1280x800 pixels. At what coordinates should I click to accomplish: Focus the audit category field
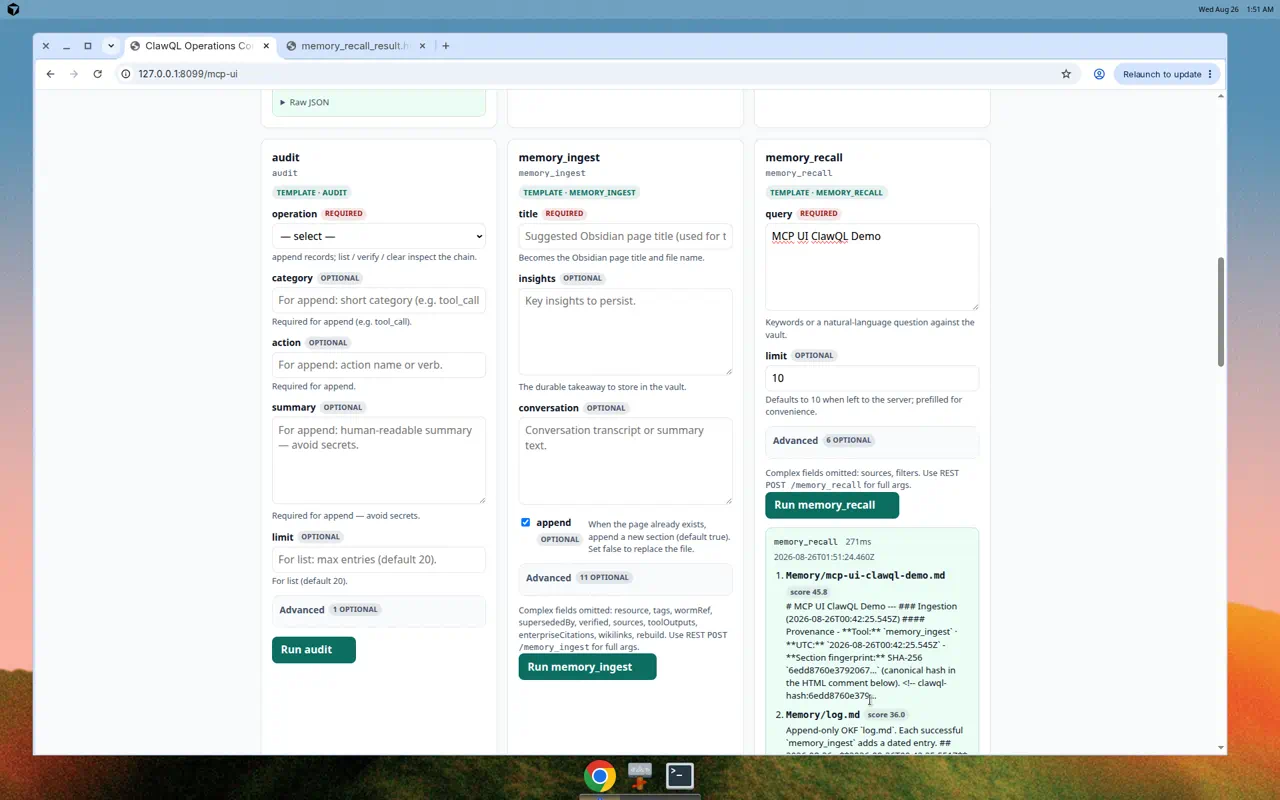pyautogui.click(x=379, y=300)
